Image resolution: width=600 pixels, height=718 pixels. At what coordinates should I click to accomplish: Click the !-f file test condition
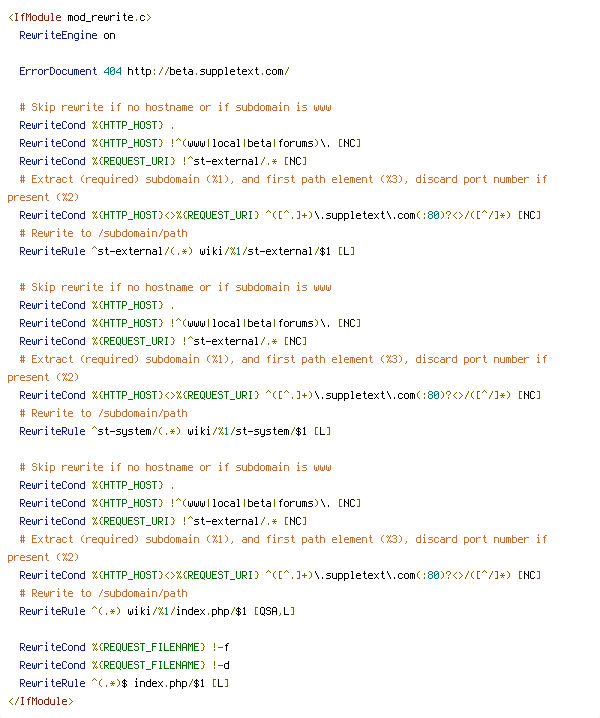pyautogui.click(x=224, y=647)
